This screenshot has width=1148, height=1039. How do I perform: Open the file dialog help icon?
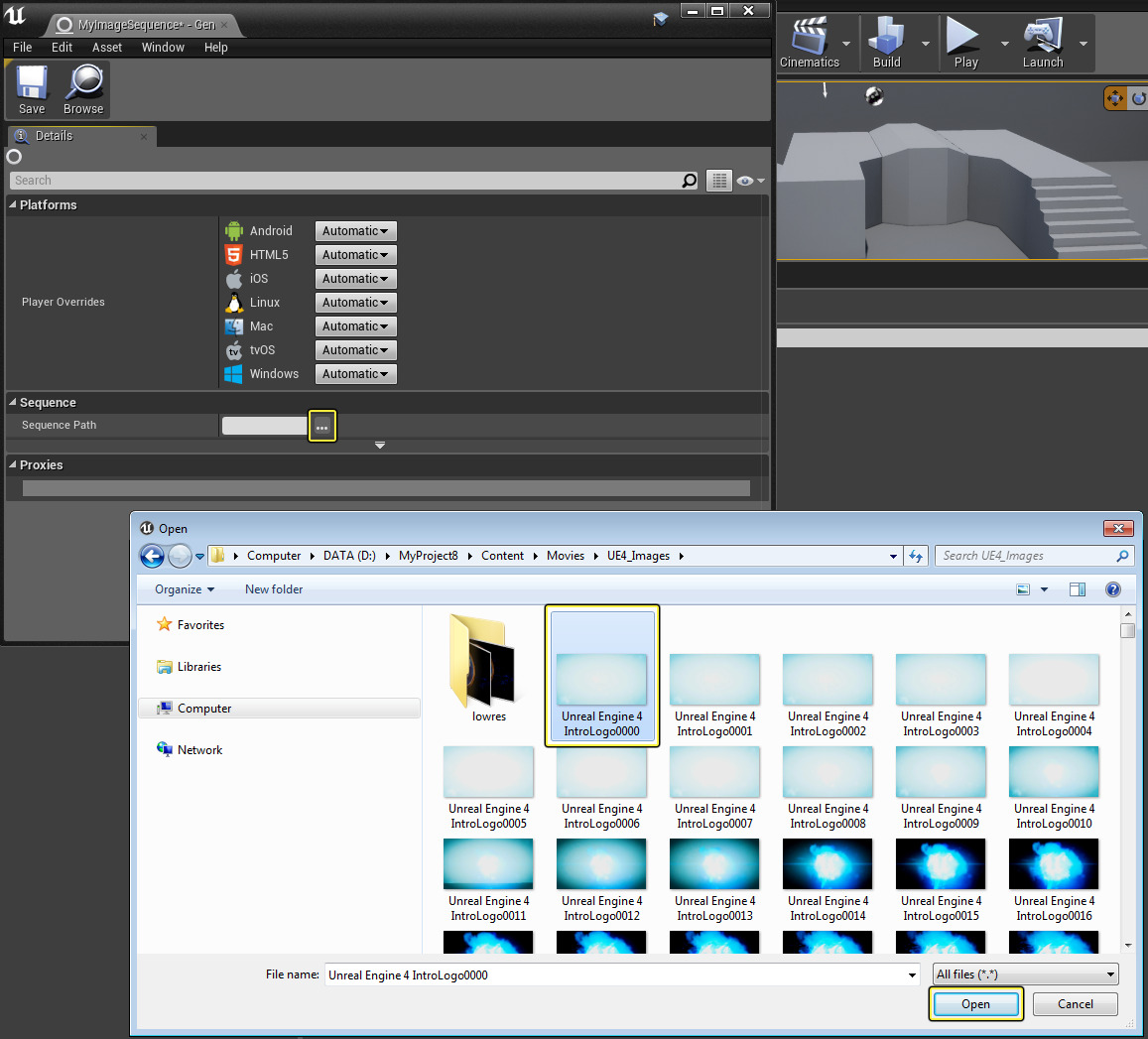1113,589
